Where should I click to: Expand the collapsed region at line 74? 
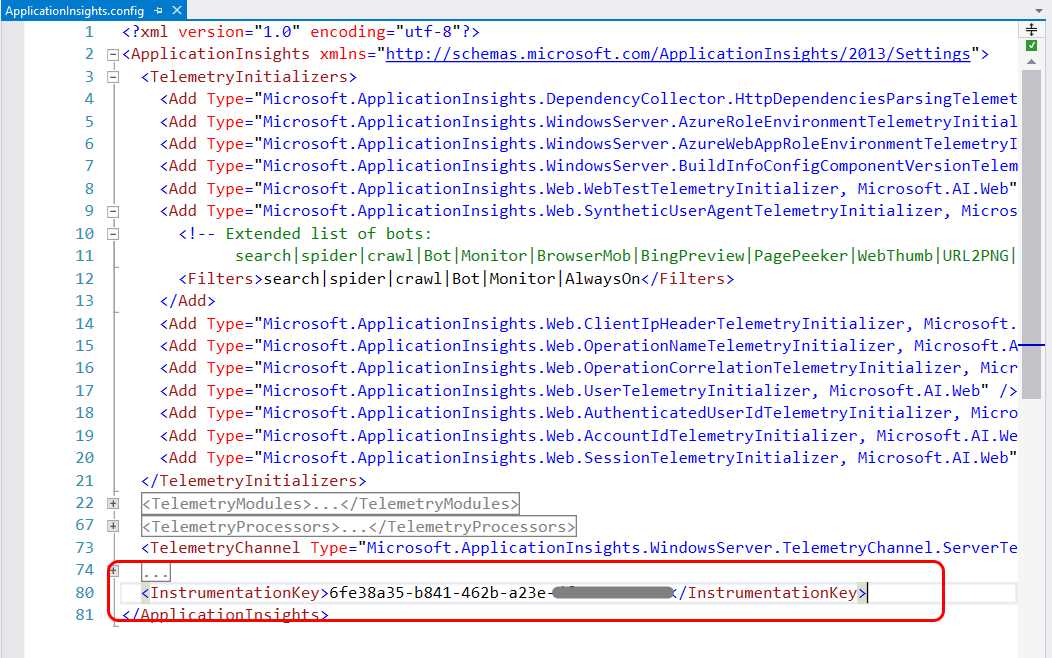click(x=113, y=570)
